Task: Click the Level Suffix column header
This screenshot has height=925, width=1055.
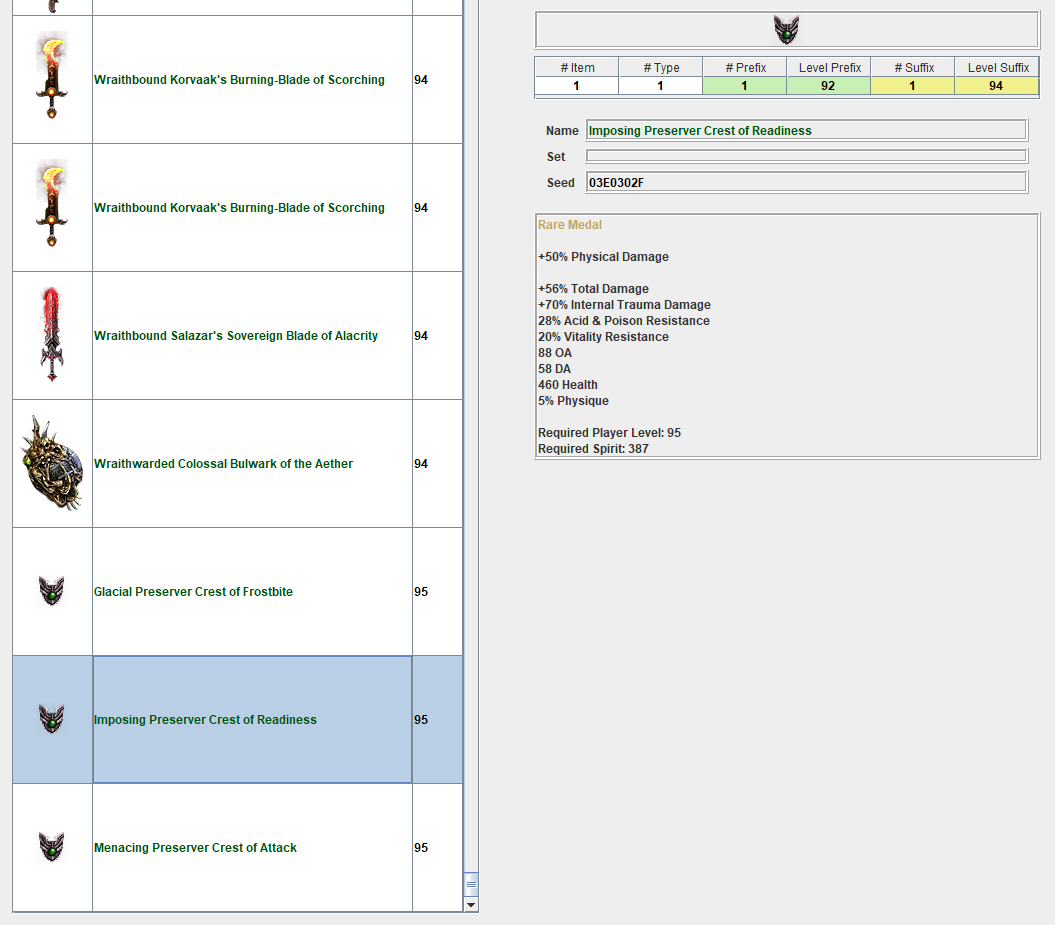Action: pyautogui.click(x=997, y=68)
